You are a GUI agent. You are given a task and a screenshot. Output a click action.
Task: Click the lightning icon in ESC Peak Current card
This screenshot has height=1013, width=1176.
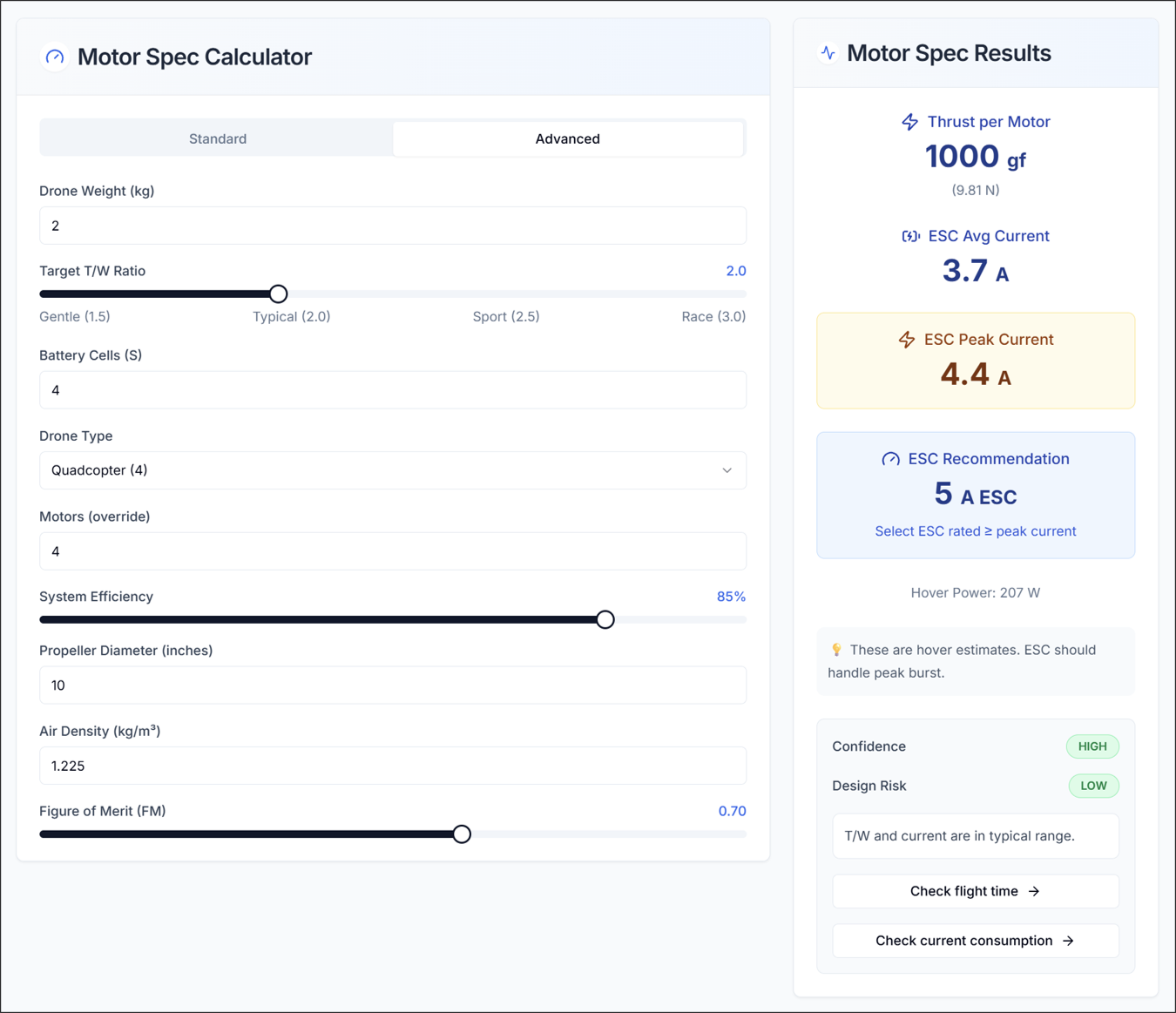[907, 340]
